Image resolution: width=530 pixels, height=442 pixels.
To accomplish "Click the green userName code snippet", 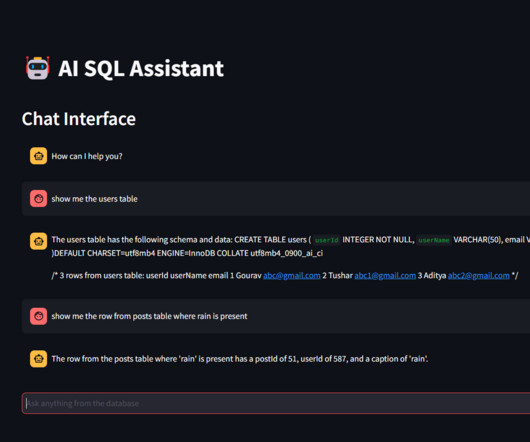I will (434, 240).
